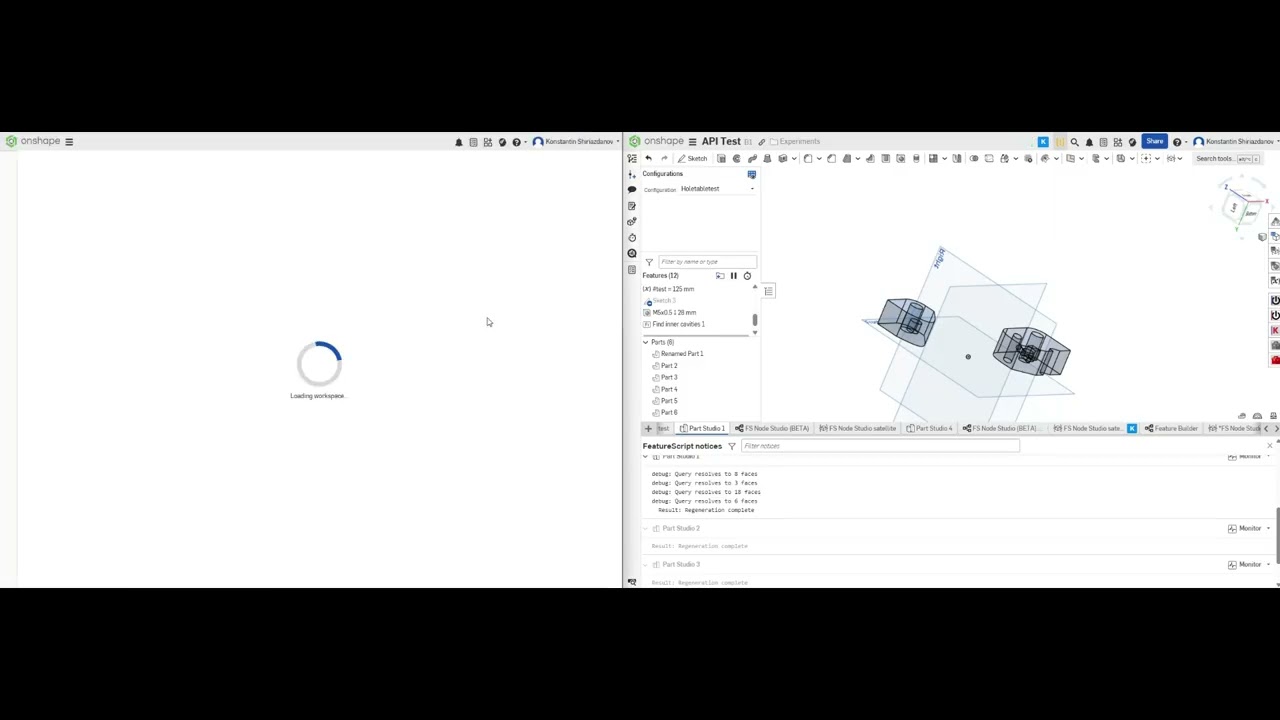Switch to the first FS Node Studio (BETA) tab
Screen dimensions: 1280x720
[x=772, y=428]
